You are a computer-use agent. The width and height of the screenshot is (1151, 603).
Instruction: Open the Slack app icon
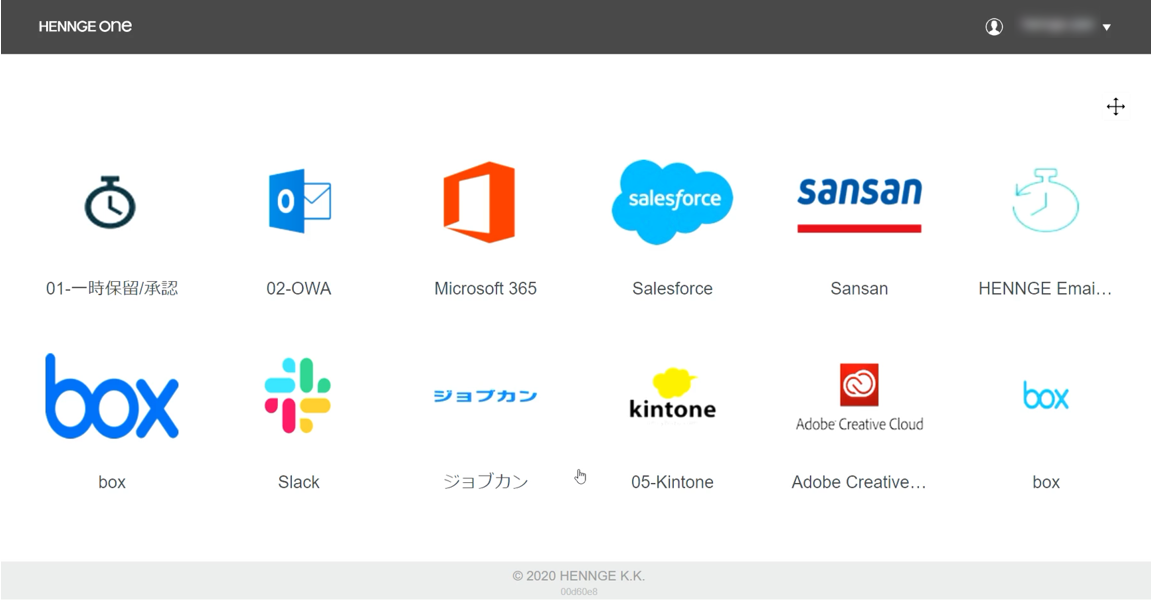click(298, 395)
